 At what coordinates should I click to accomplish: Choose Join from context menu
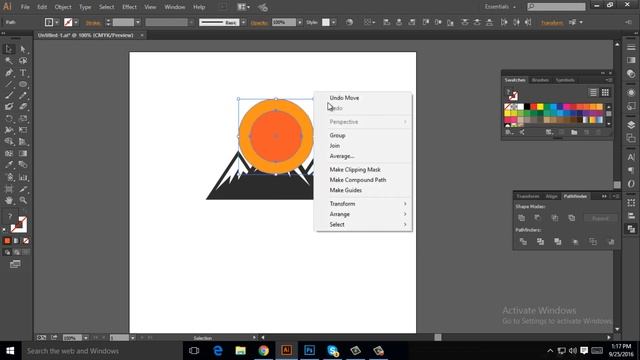(x=363, y=146)
